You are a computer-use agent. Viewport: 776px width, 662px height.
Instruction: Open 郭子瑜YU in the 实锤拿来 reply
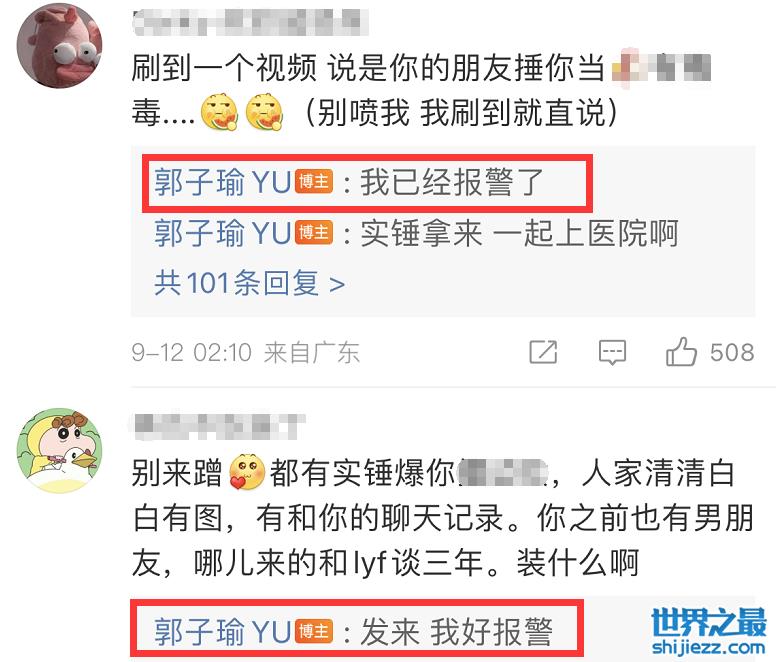point(222,233)
